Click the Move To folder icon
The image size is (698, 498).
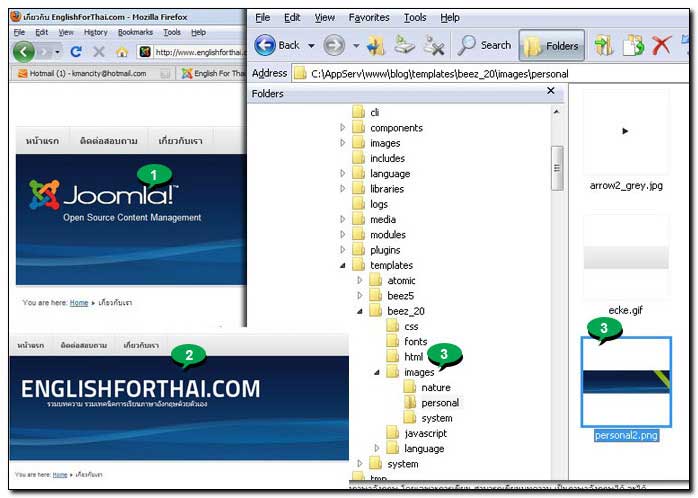pos(604,45)
